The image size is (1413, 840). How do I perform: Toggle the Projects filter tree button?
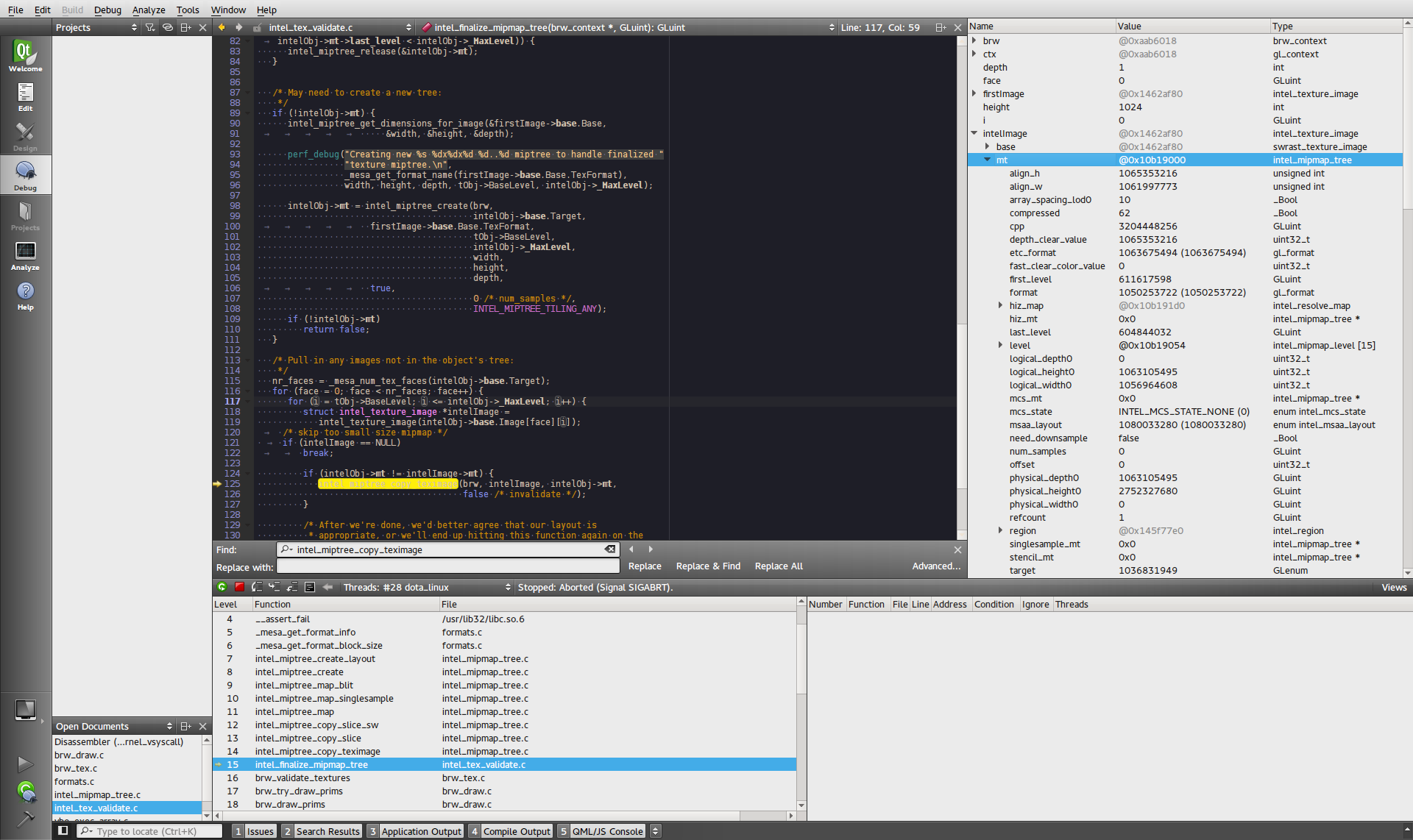(x=150, y=27)
